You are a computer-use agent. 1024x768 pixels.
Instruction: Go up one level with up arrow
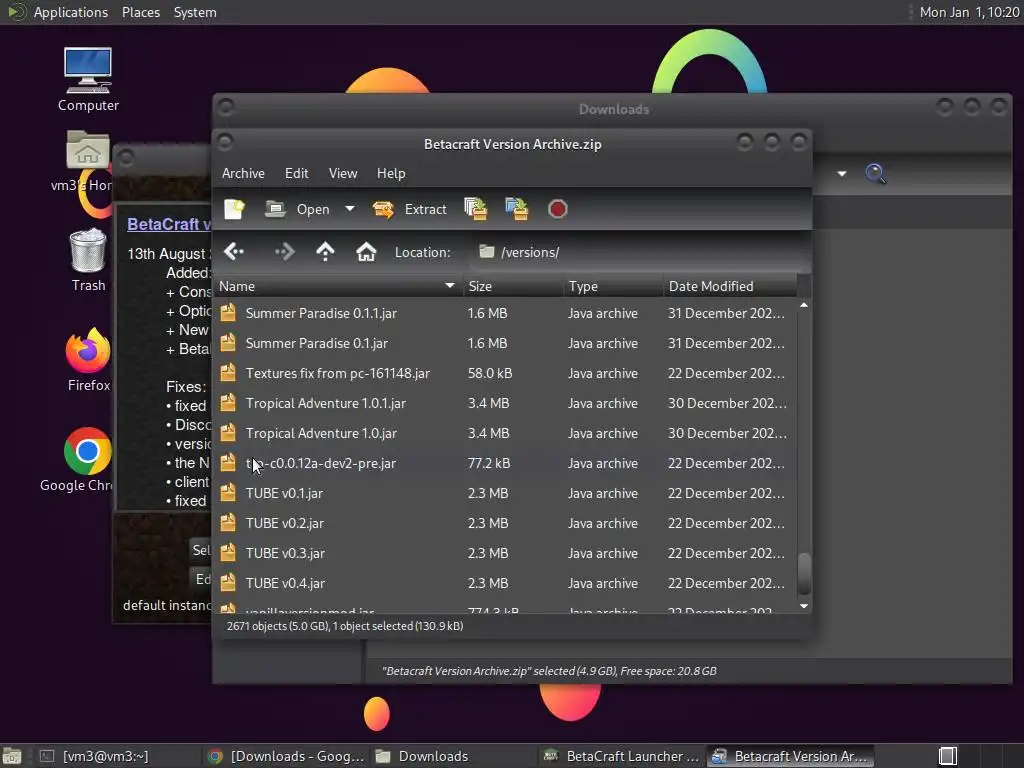tap(325, 251)
